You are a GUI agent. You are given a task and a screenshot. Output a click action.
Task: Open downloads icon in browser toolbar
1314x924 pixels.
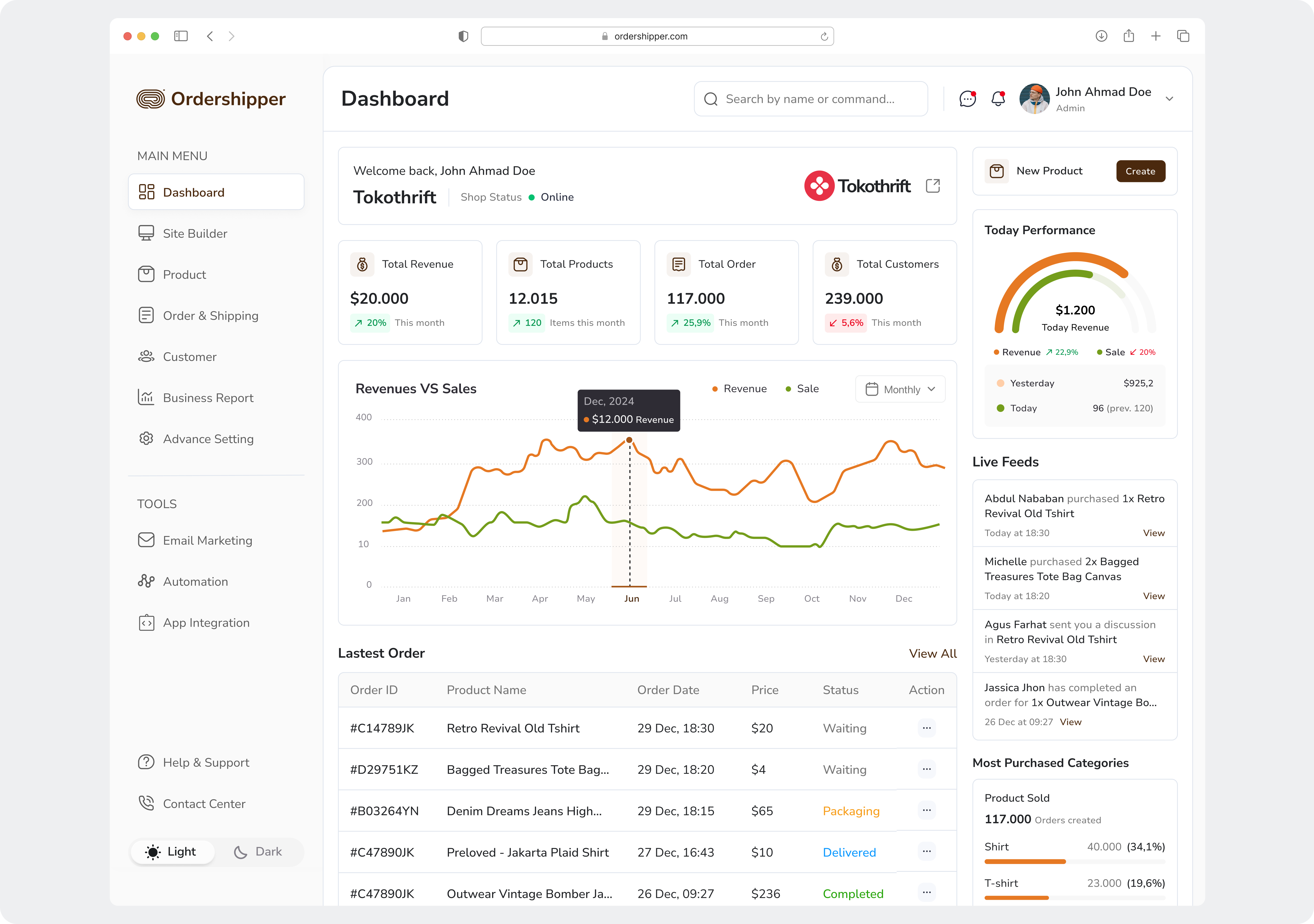pos(1101,36)
